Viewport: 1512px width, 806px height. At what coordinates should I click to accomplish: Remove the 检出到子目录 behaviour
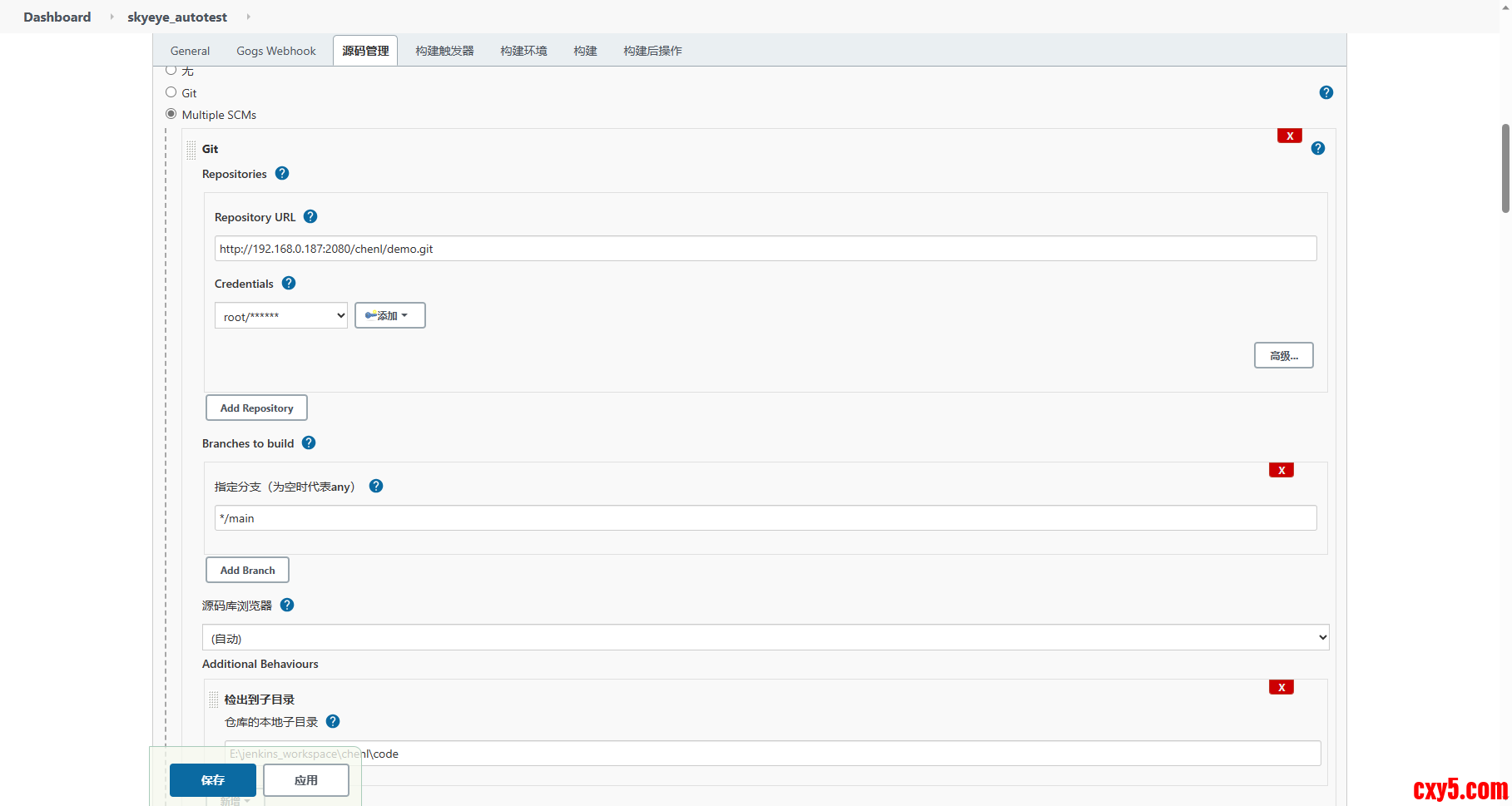click(1281, 688)
